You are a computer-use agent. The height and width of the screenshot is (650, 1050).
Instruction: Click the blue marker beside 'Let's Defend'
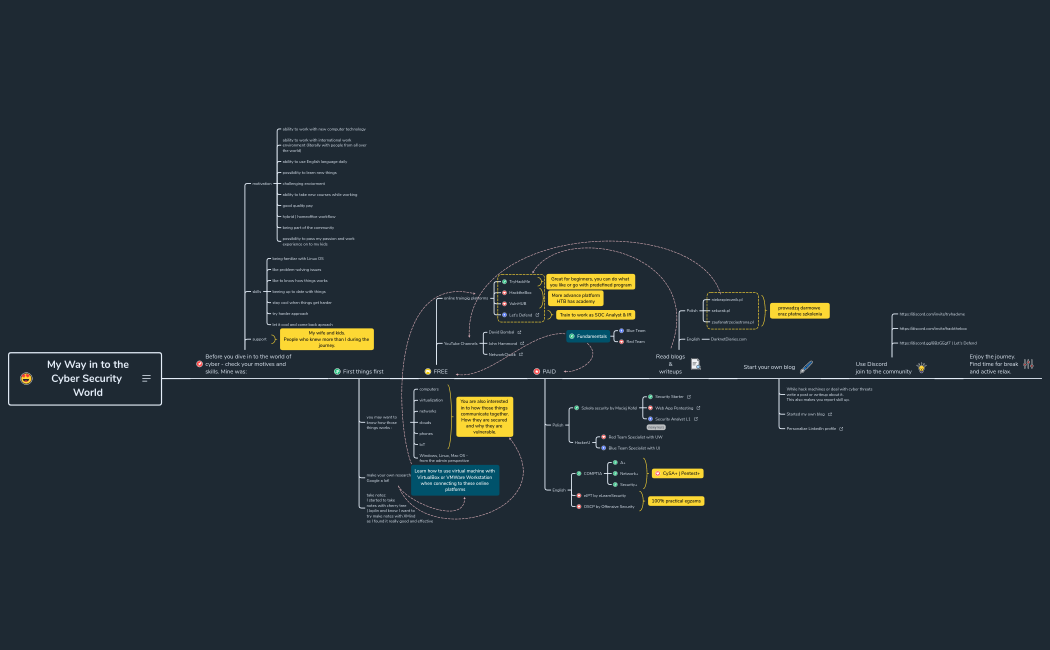click(x=504, y=314)
